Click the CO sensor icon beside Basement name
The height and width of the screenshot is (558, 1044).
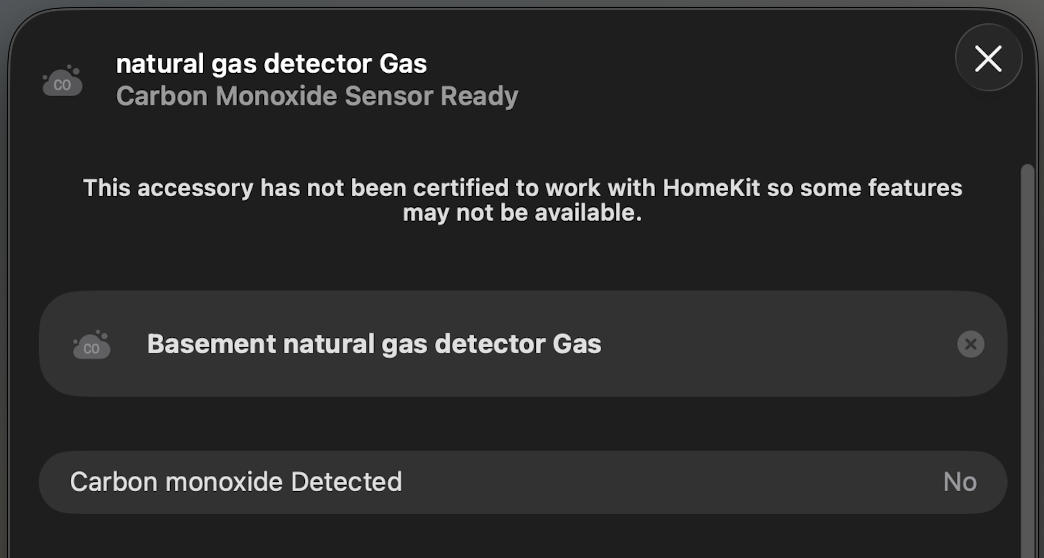91,345
